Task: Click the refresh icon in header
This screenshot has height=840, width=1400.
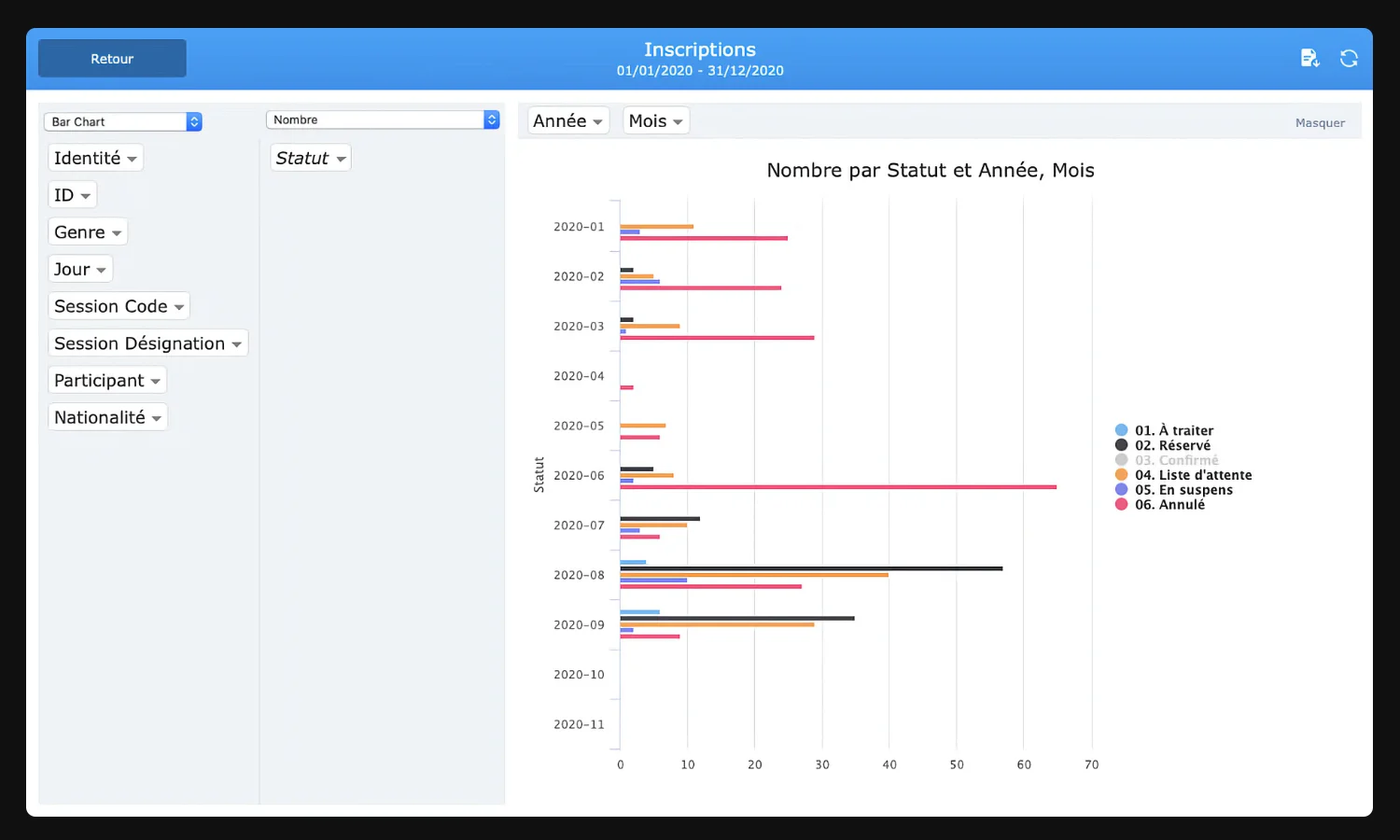Action: pyautogui.click(x=1349, y=59)
